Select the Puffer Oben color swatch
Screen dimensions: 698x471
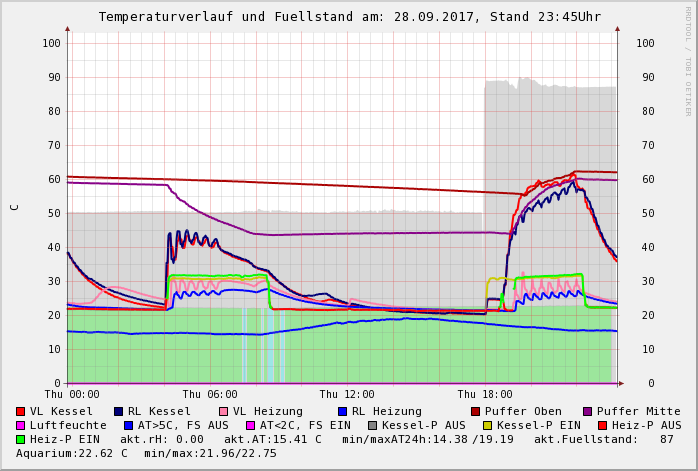coord(476,411)
